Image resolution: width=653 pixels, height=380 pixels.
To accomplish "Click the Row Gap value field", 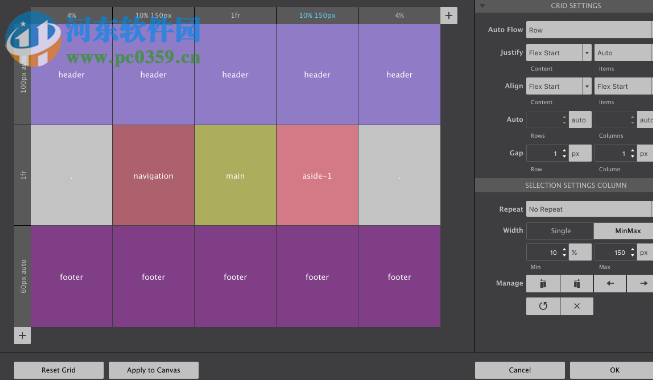I will point(543,154).
